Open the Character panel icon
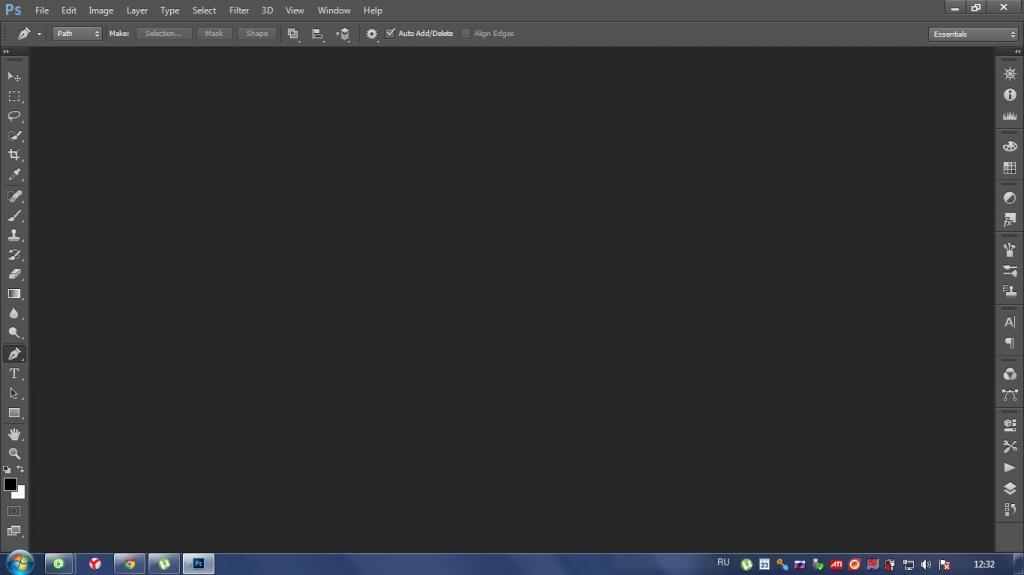 pyautogui.click(x=1010, y=322)
